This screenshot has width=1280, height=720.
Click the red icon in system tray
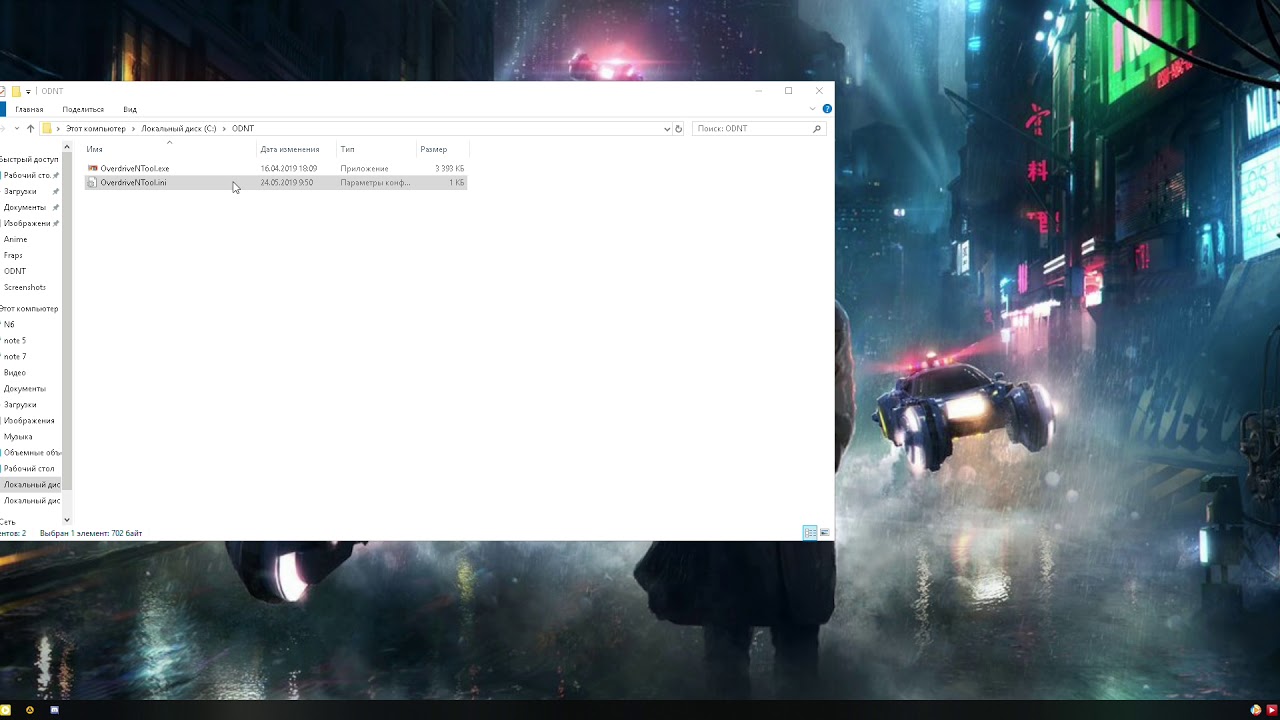tap(1271, 710)
